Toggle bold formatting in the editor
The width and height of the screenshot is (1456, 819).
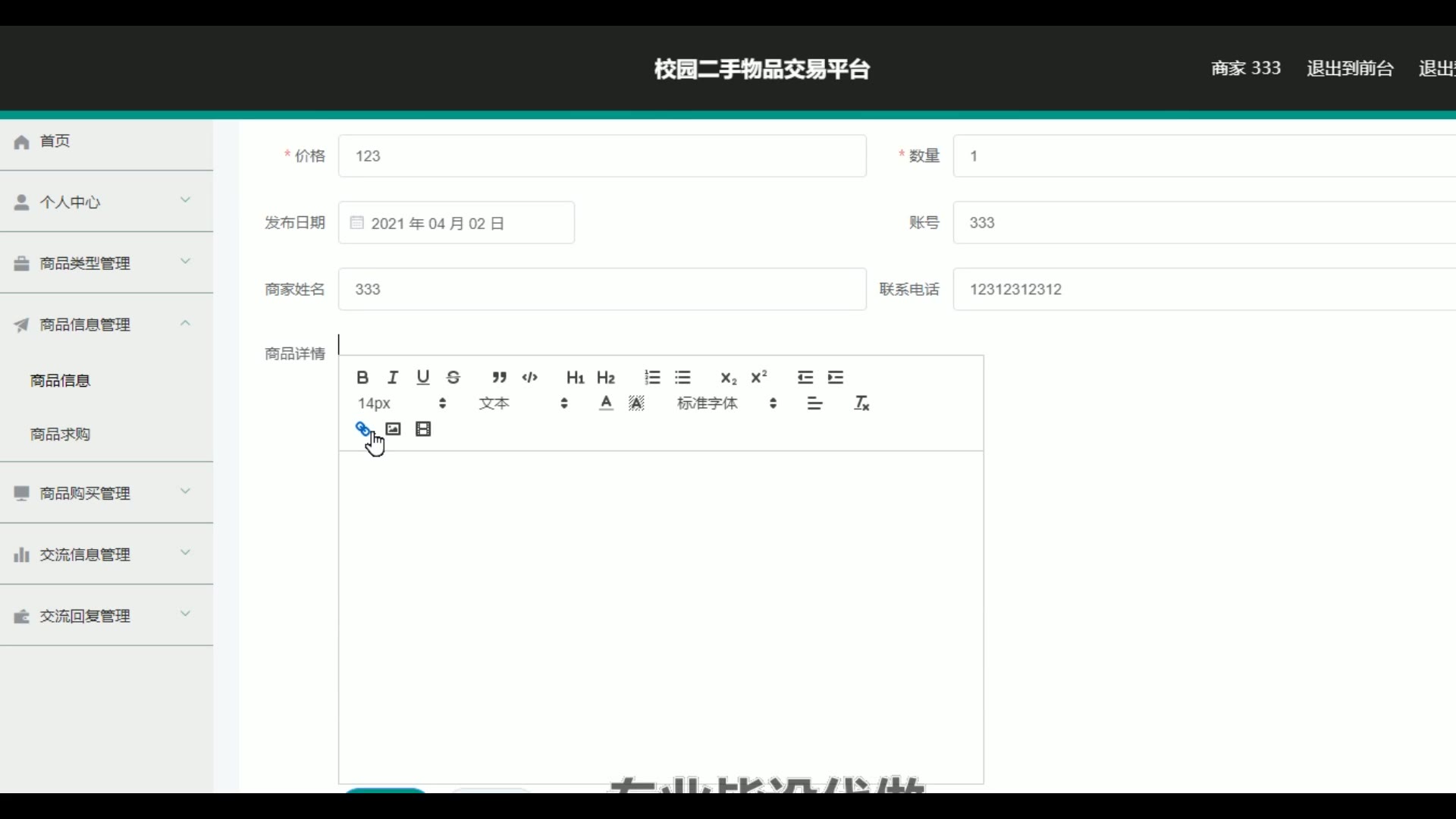coord(362,378)
